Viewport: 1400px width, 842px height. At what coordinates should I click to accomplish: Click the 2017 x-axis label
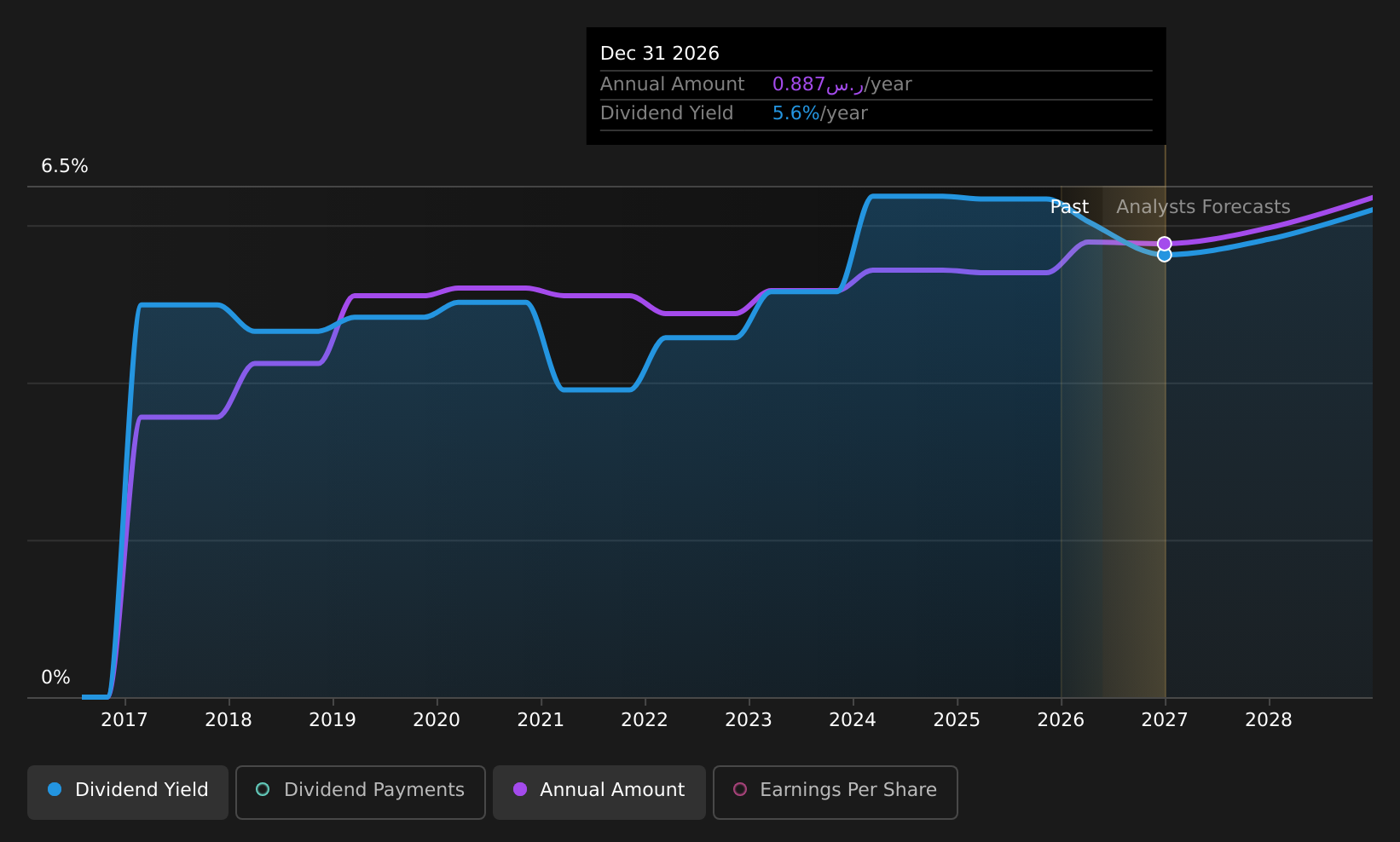click(x=124, y=720)
